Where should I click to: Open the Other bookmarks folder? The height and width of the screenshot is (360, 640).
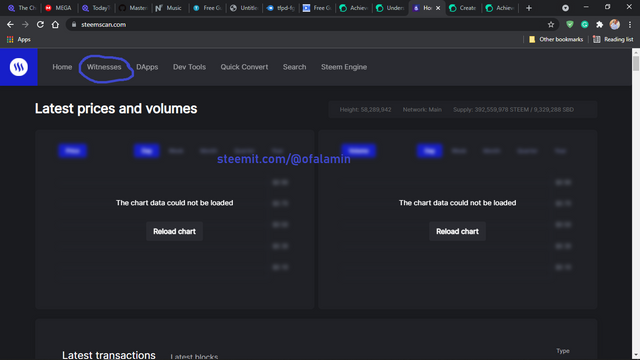556,40
